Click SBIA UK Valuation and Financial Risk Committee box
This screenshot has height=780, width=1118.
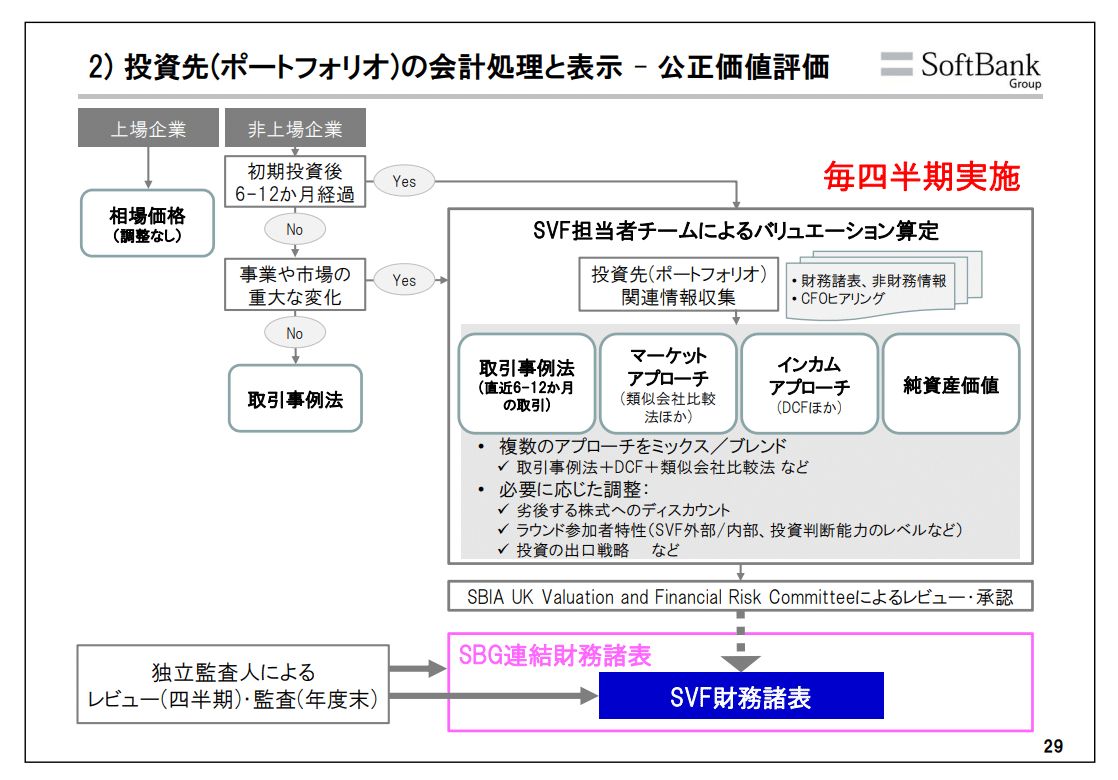(740, 596)
